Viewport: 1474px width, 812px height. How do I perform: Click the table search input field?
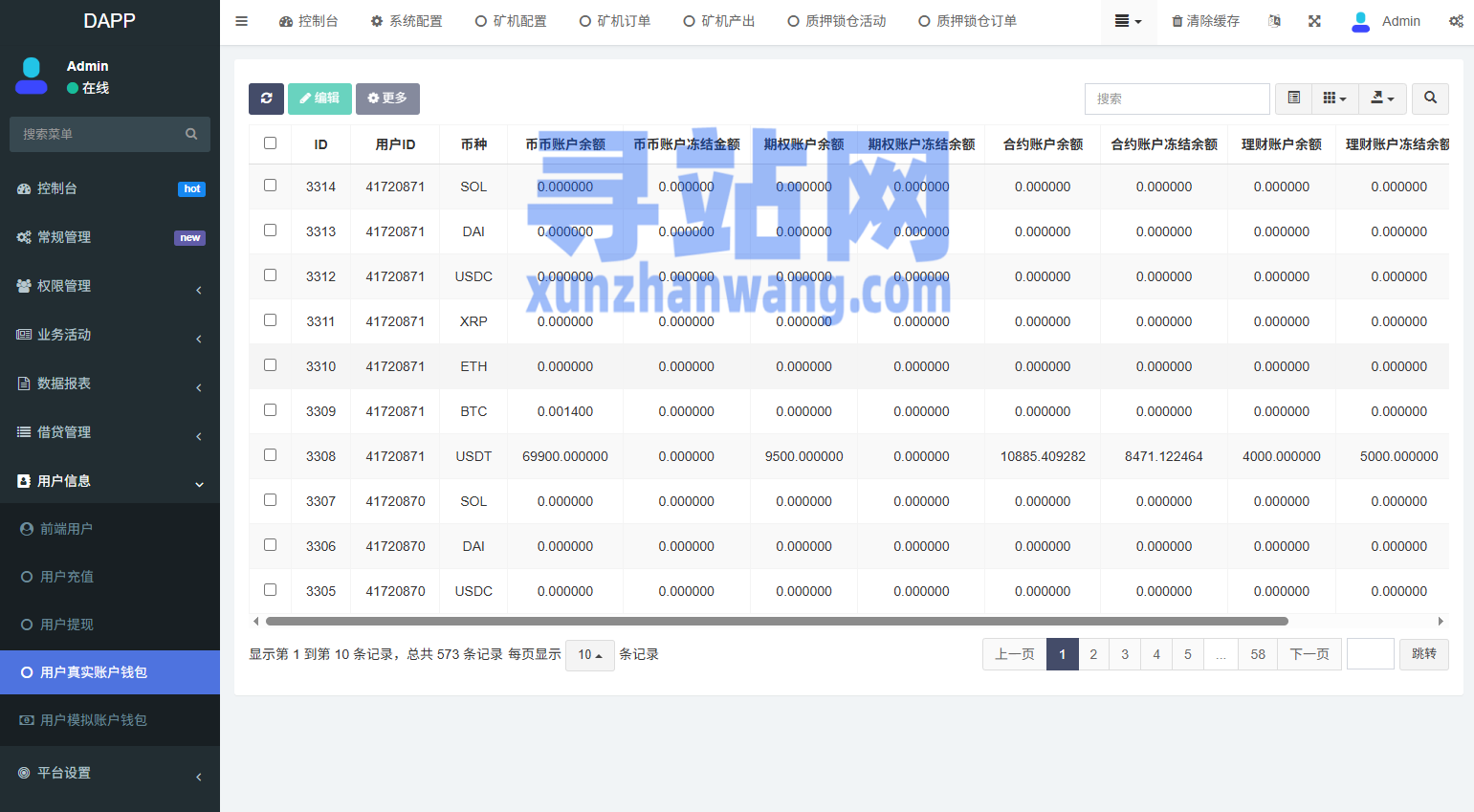tap(1177, 99)
